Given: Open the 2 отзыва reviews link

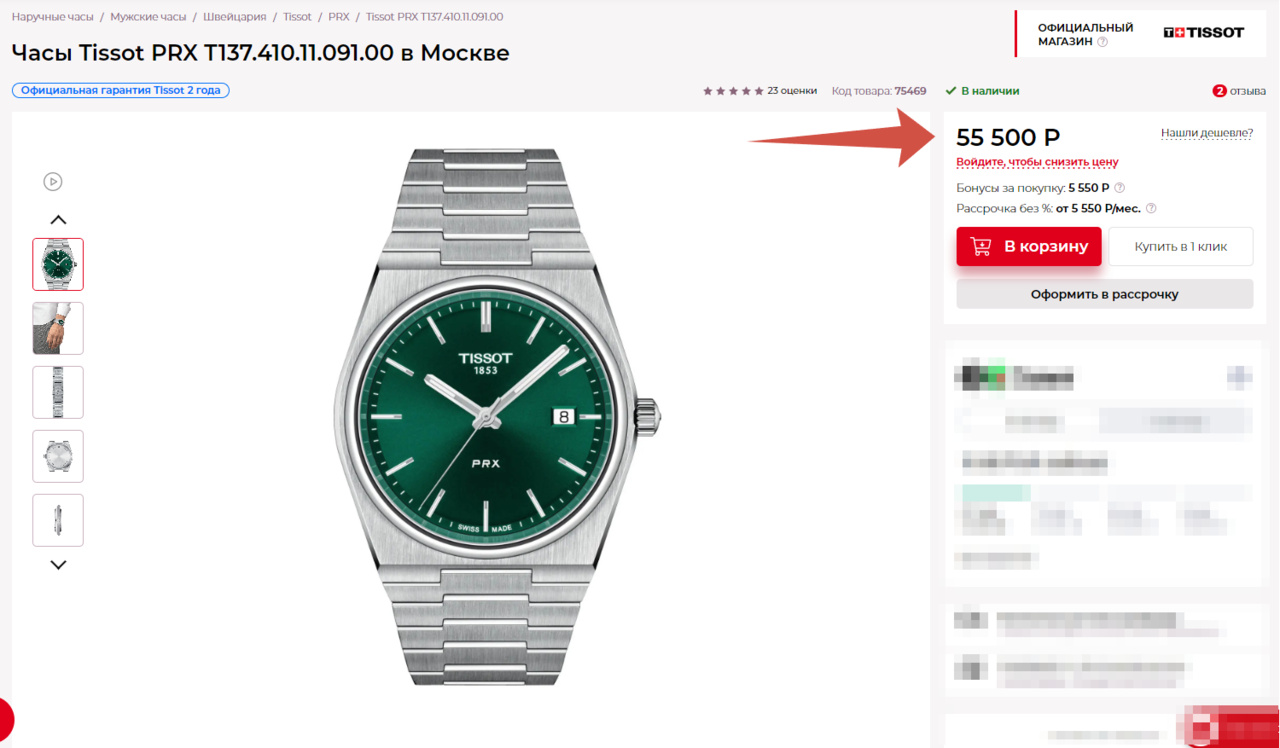Looking at the screenshot, I should coord(1239,91).
